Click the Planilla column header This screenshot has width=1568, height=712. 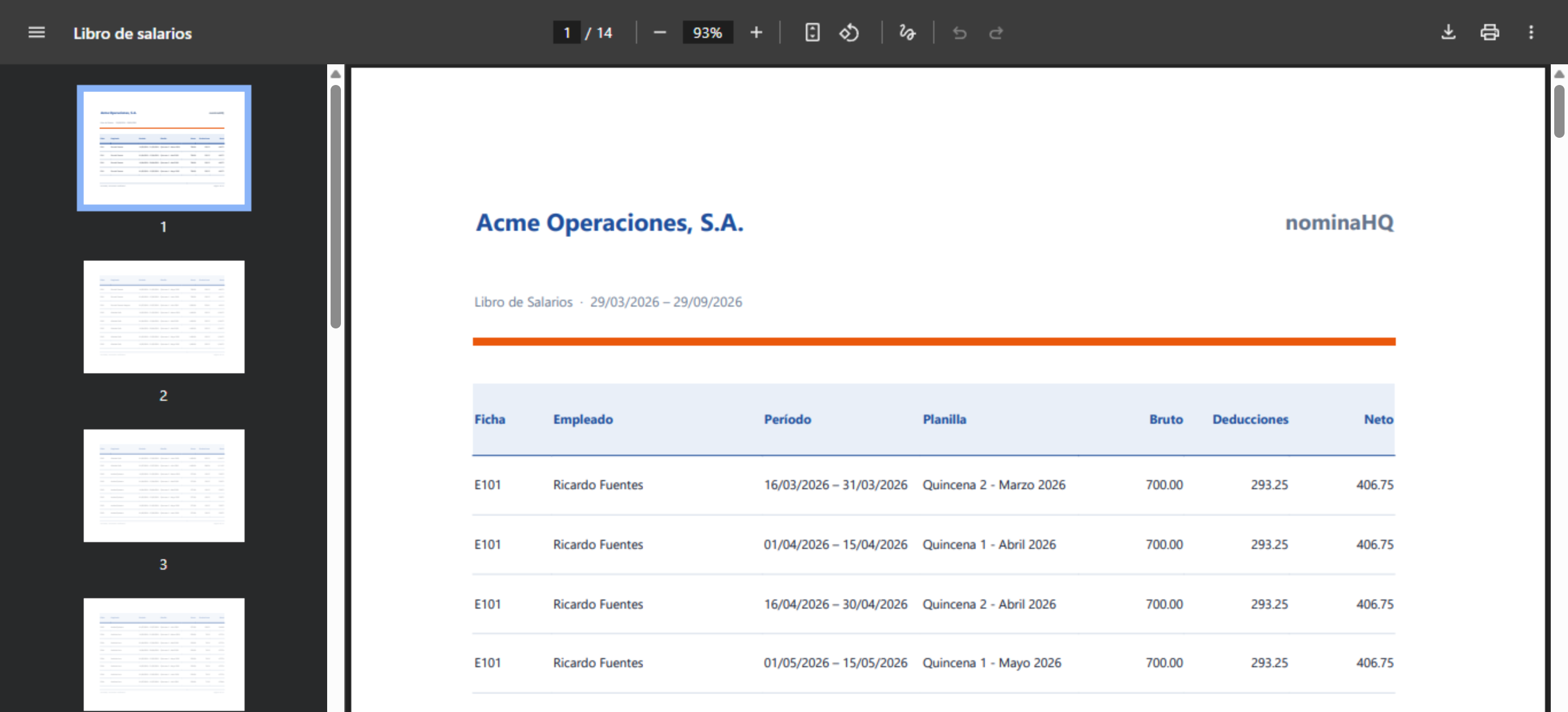(x=944, y=419)
